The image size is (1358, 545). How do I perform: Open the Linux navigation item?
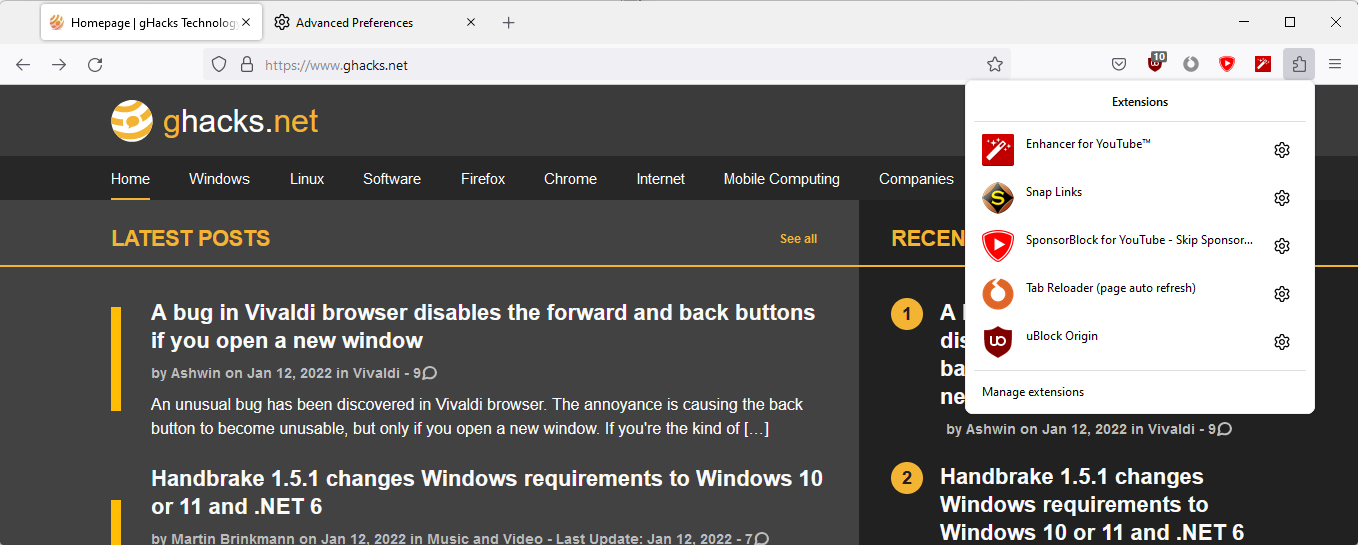pos(307,179)
